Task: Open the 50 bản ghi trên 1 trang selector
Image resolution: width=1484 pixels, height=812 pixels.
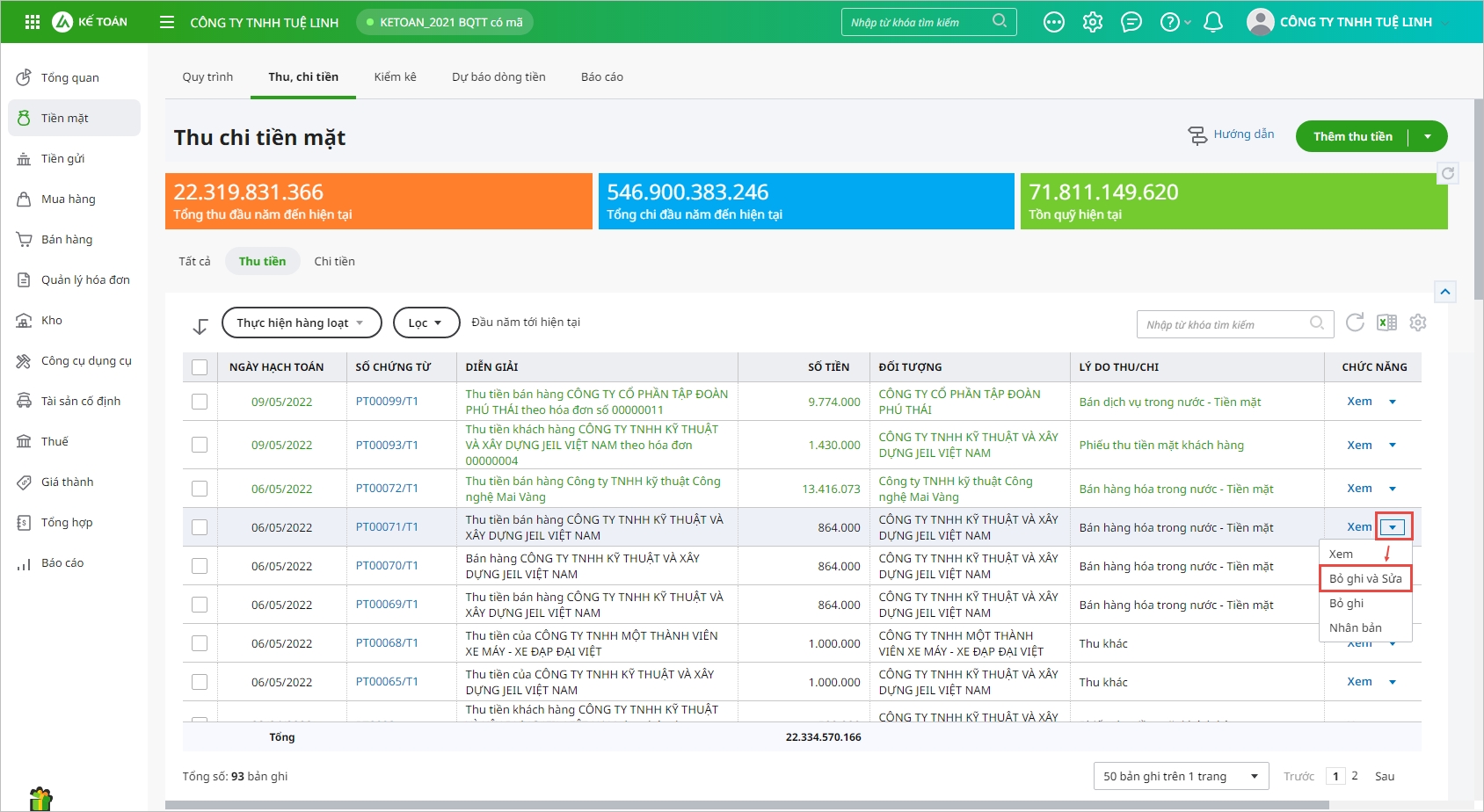Action: (1180, 776)
